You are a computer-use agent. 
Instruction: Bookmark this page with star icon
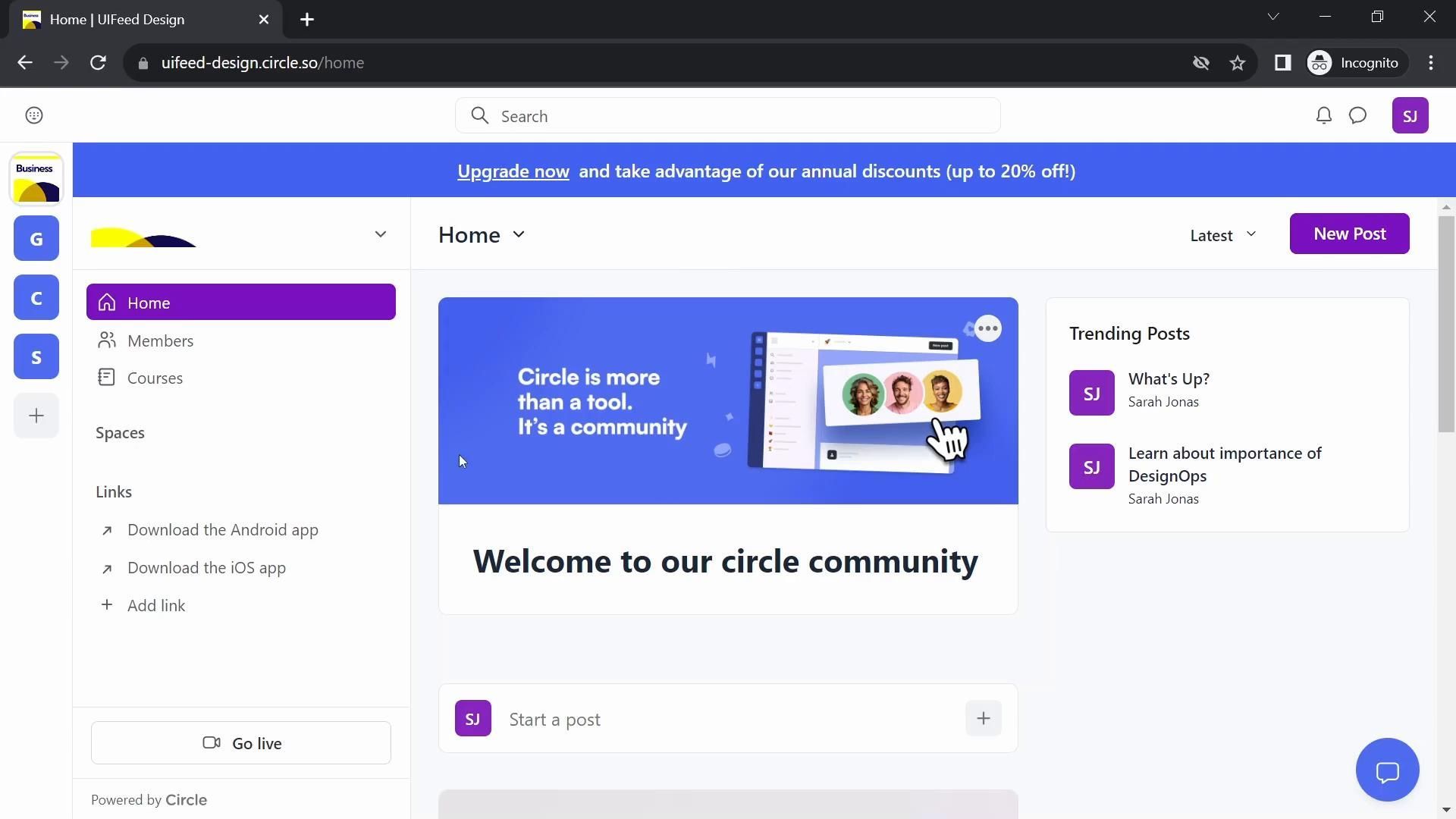pyautogui.click(x=1238, y=63)
